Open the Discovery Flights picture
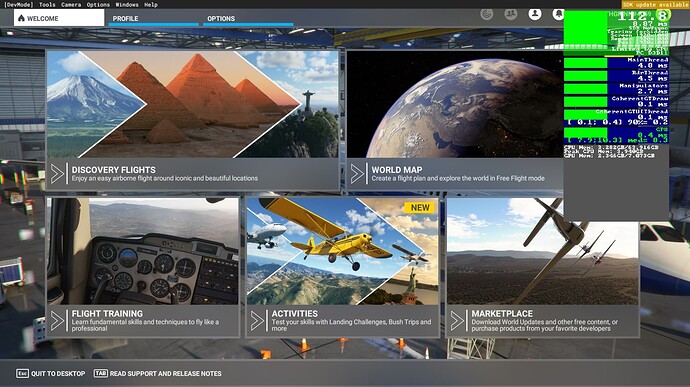Image resolution: width=690 pixels, height=387 pixels. [x=192, y=104]
